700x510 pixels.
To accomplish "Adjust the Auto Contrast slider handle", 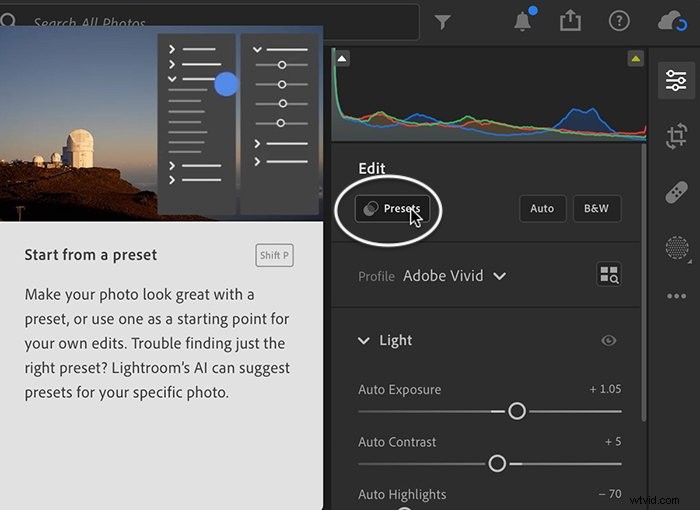I will pyautogui.click(x=497, y=464).
